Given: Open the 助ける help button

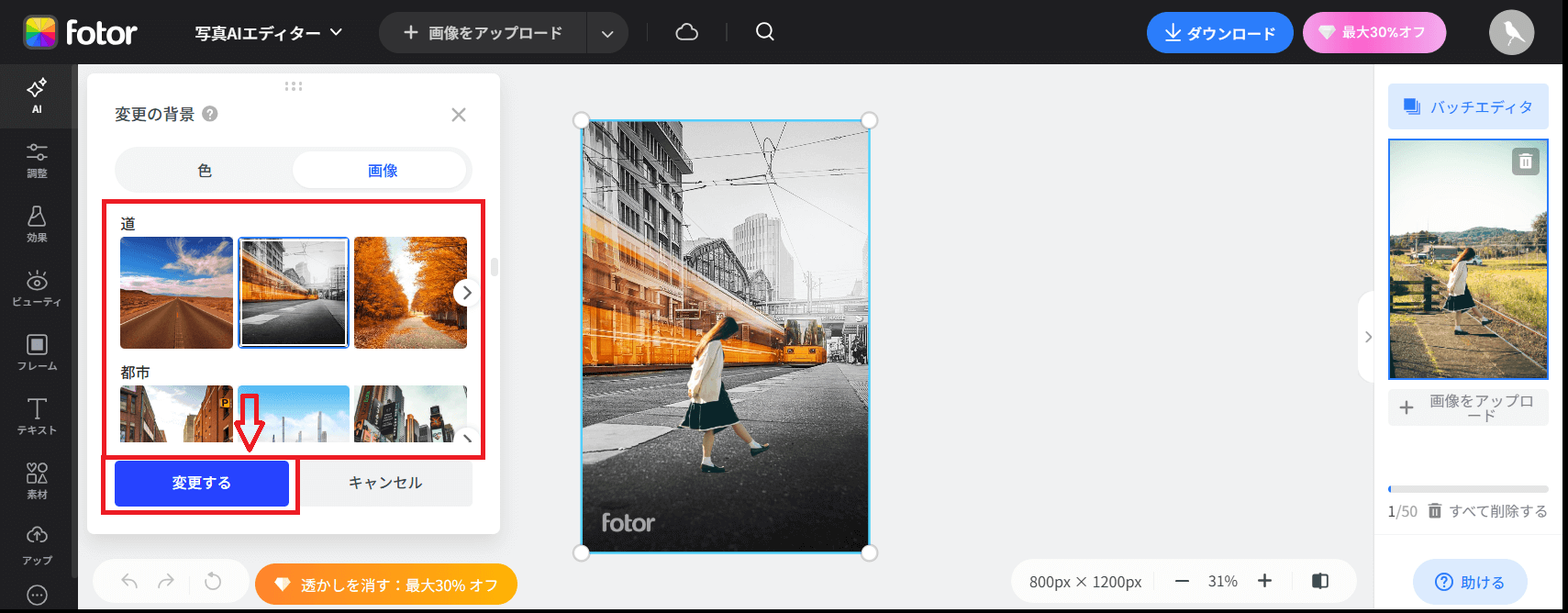Looking at the screenshot, I should (1470, 582).
